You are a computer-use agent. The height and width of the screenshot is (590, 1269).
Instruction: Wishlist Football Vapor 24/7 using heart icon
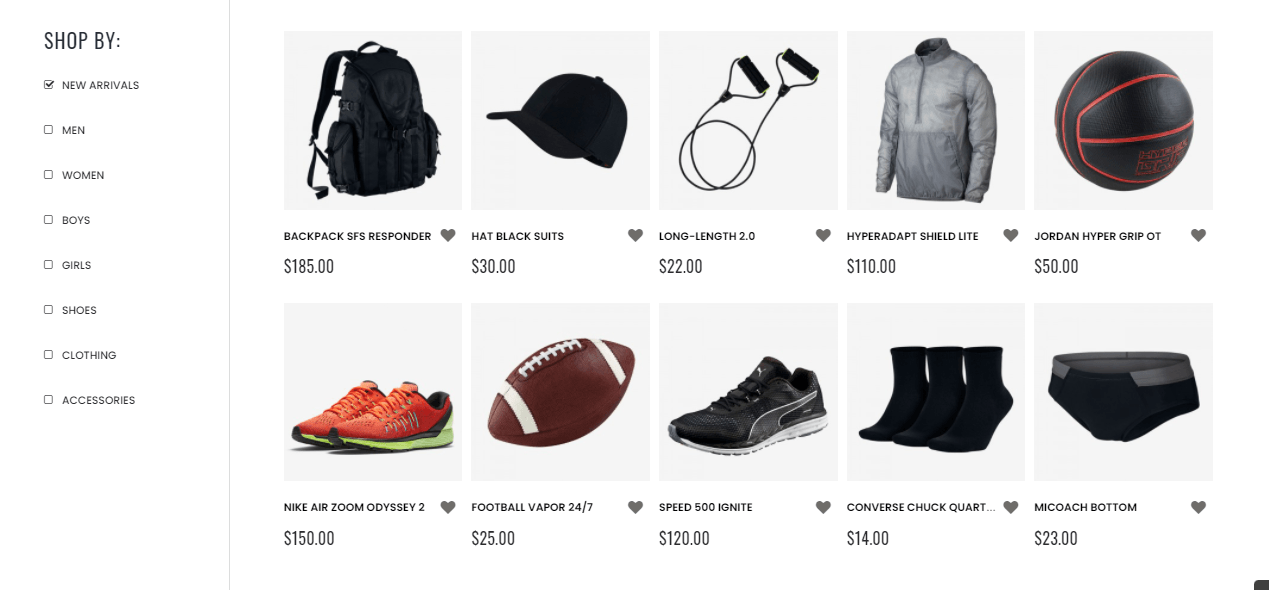635,508
